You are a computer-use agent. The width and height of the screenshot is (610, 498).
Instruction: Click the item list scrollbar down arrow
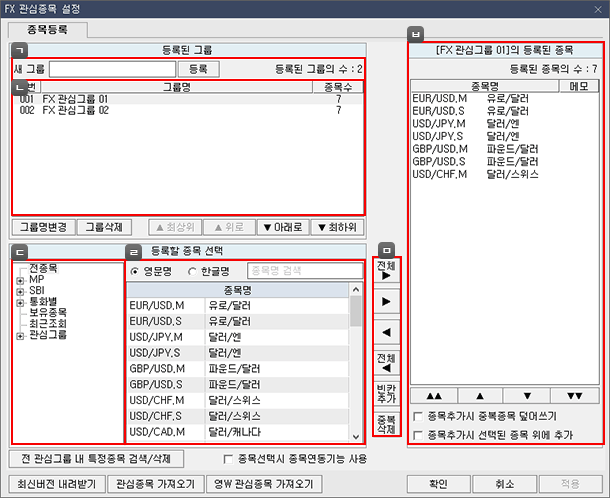[356, 437]
